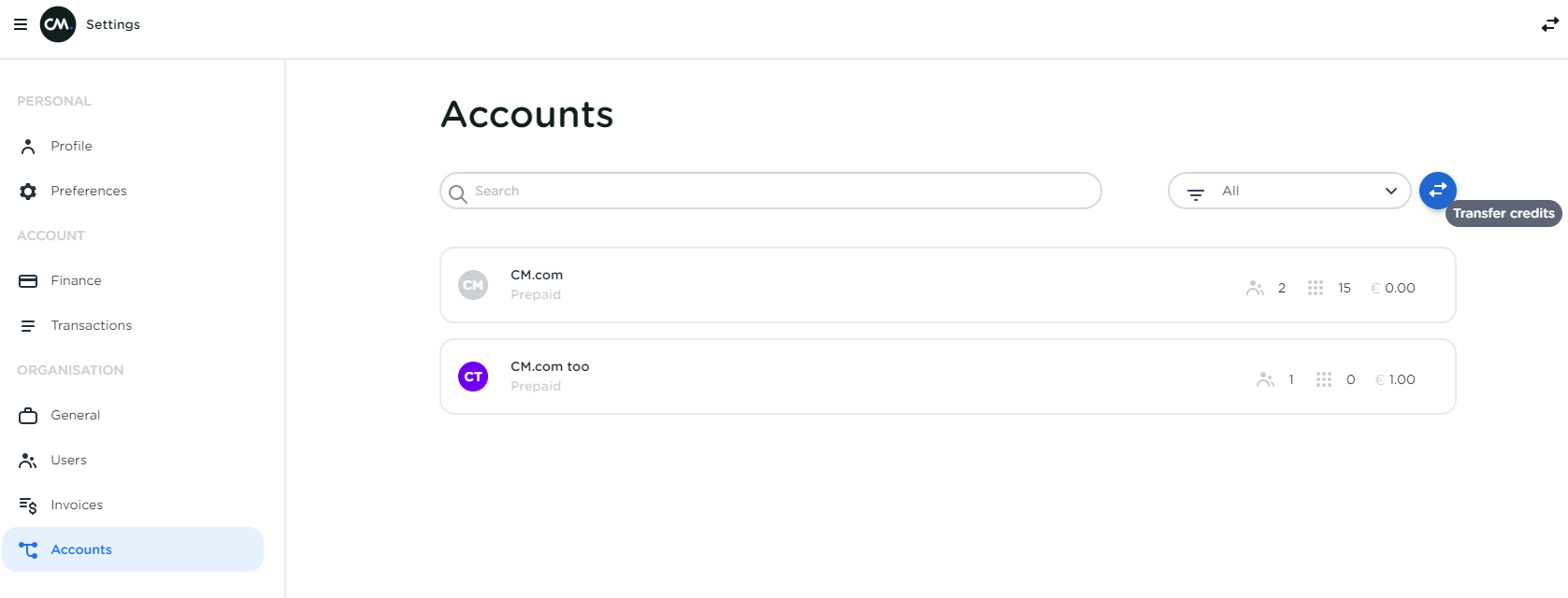Click the switch icon in top-right corner
The width and height of the screenshot is (1568, 598).
click(x=1549, y=25)
